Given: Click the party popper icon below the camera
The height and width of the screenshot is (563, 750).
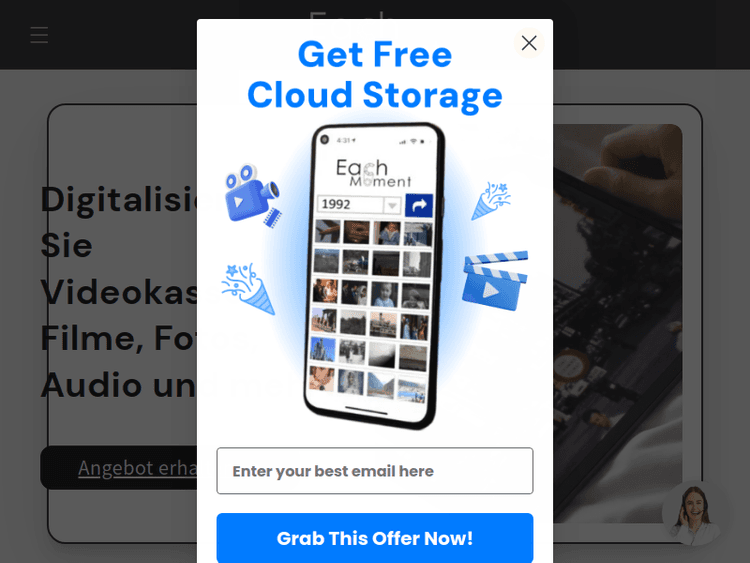Looking at the screenshot, I should pyautogui.click(x=248, y=288).
